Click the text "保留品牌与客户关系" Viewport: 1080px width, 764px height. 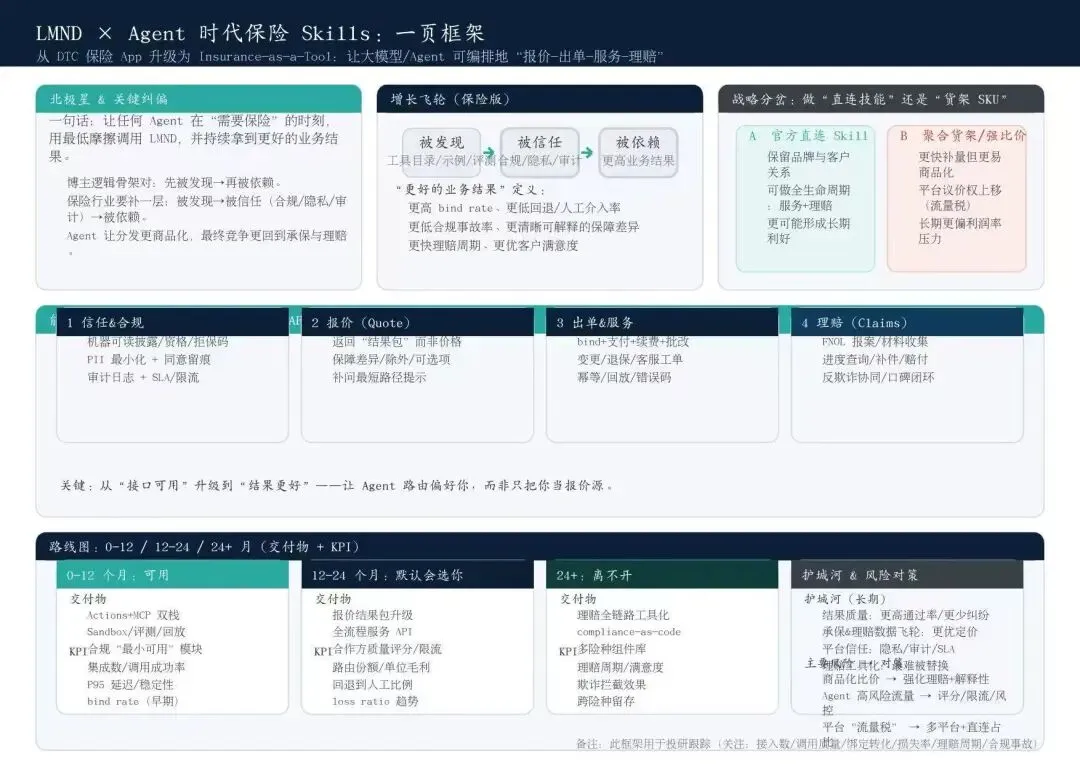808,165
